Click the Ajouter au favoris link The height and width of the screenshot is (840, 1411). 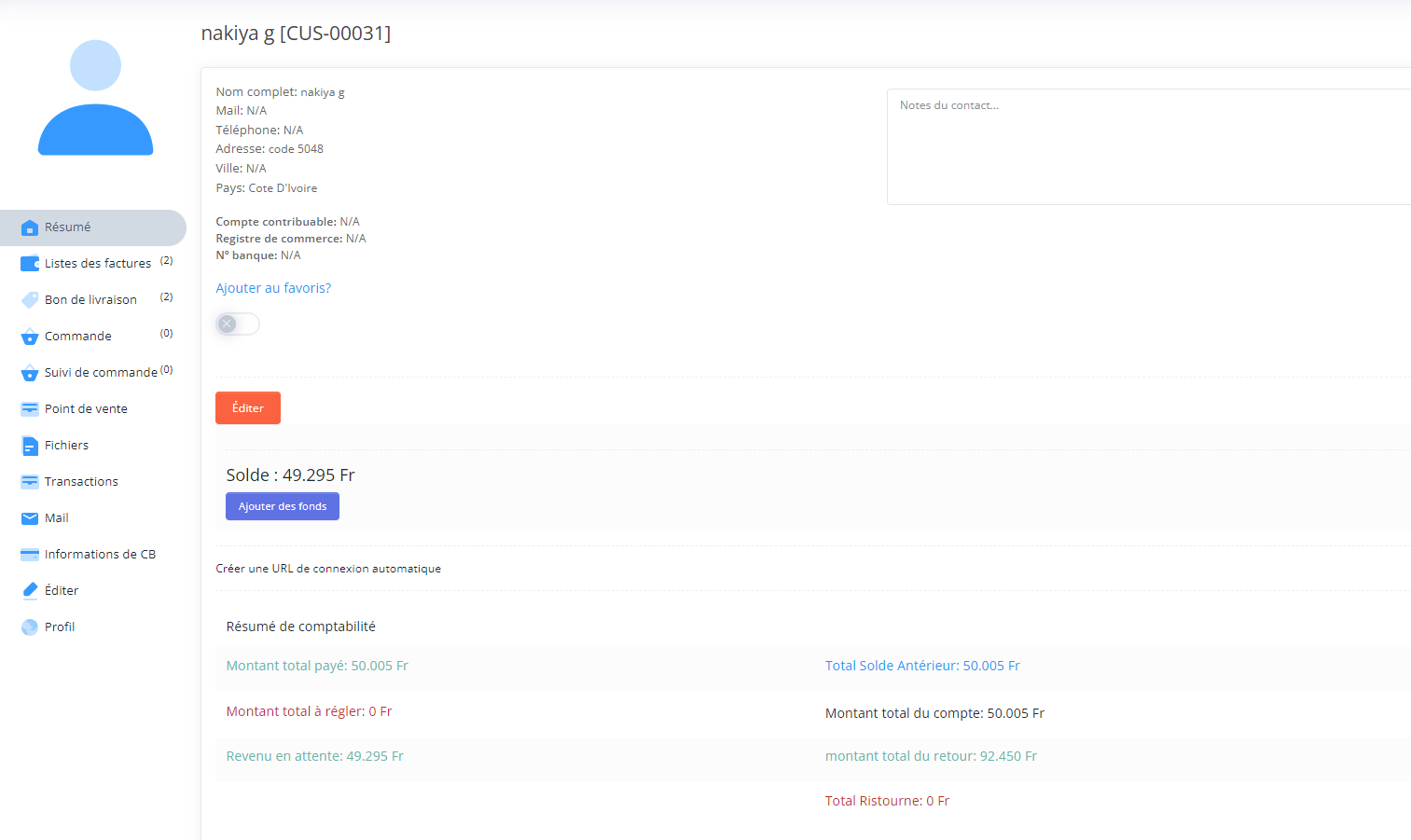[273, 288]
